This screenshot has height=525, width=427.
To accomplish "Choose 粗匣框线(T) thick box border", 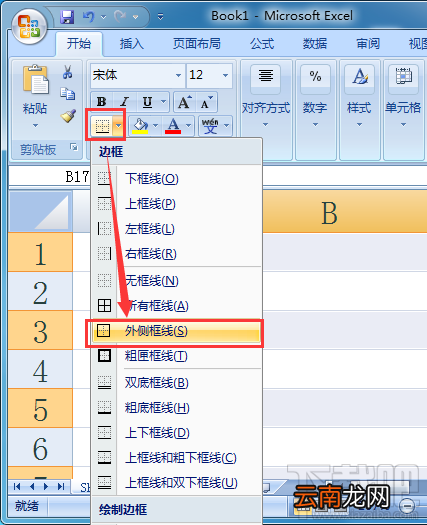I will coord(176,356).
